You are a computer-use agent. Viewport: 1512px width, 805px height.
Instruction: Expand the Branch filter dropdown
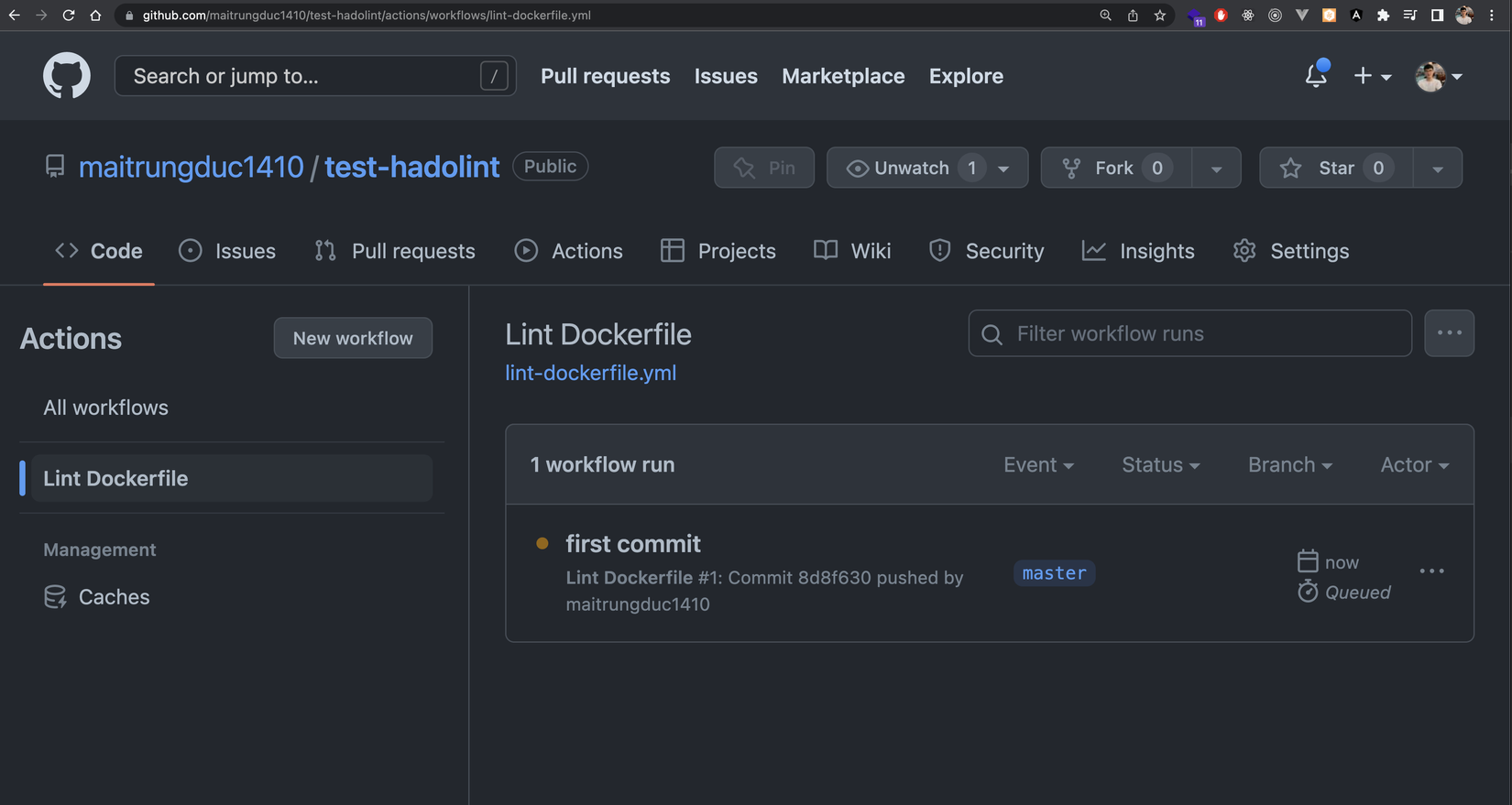click(x=1289, y=465)
